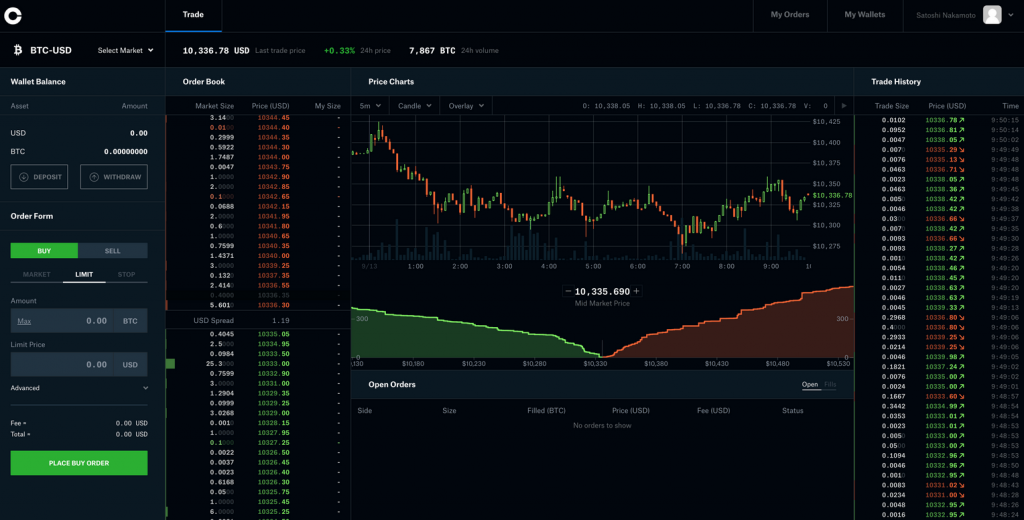Viewport: 1024px width, 520px height.
Task: Expand the Candle chart type dropdown
Action: [415, 105]
